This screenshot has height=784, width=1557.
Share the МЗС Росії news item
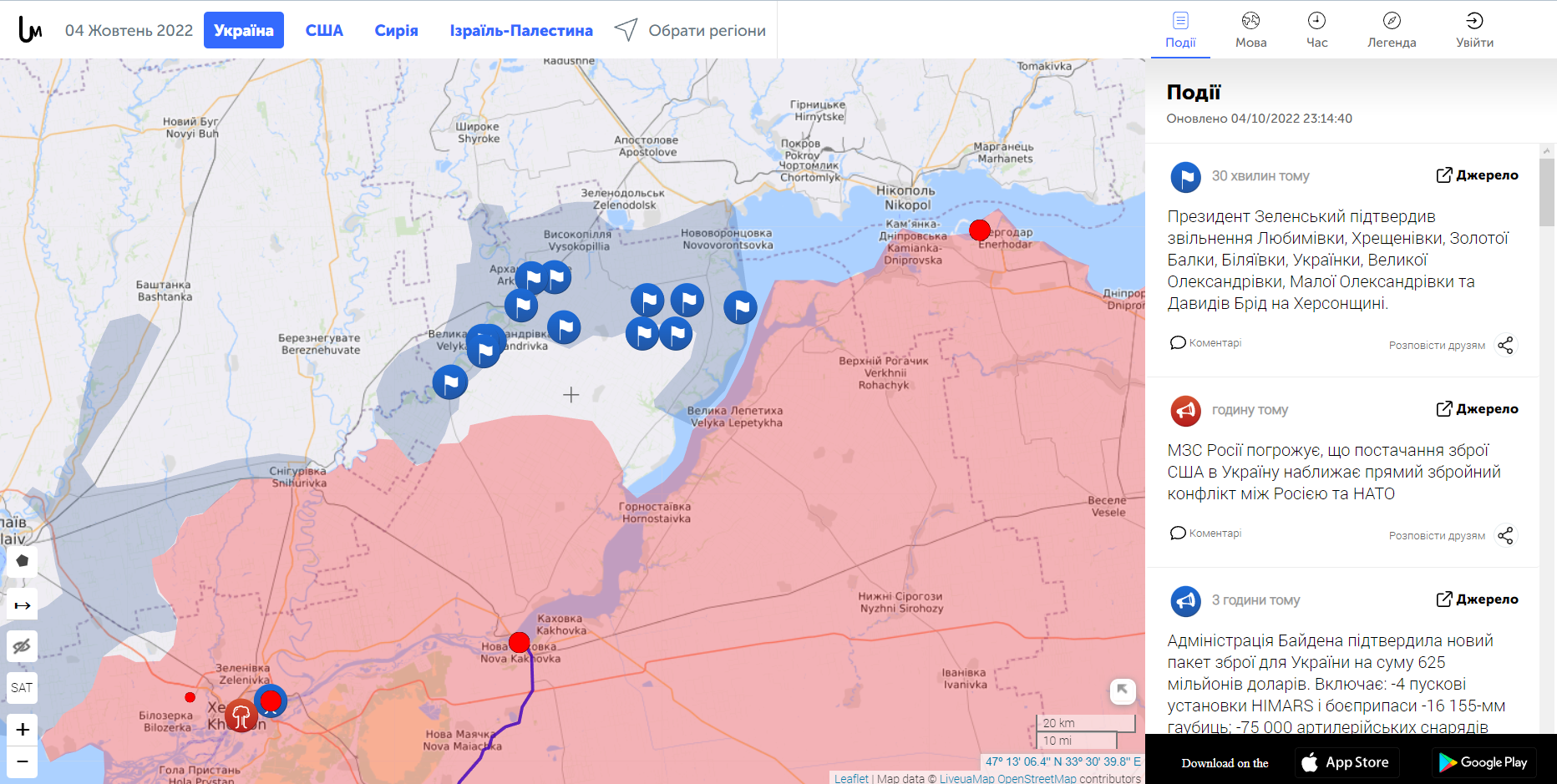[1504, 535]
